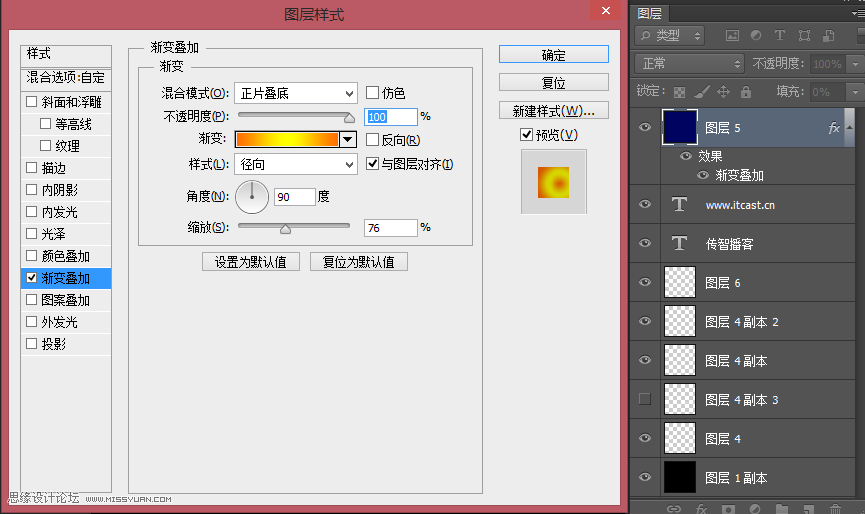
Task: Select the 内阴影 style entry label
Action: coord(60,190)
